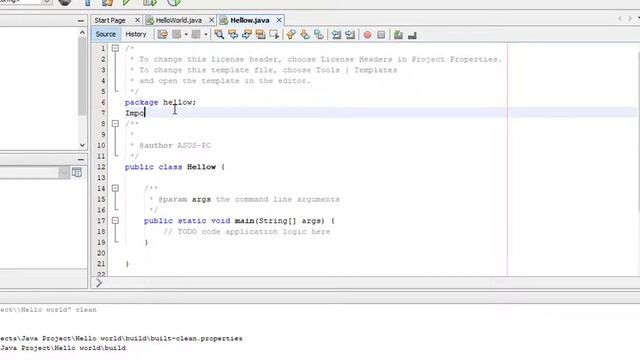
Task: Click Shift Line Right icon
Action: (x=350, y=35)
